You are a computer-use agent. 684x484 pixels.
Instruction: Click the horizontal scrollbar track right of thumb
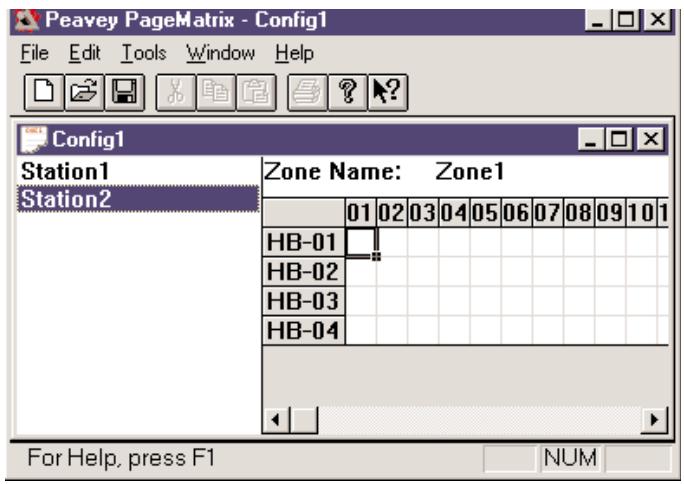(x=479, y=420)
